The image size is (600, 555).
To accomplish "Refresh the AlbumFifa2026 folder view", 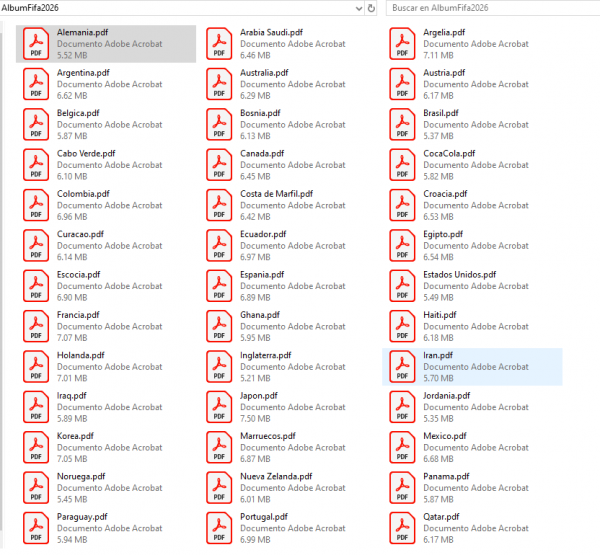I will [x=371, y=8].
